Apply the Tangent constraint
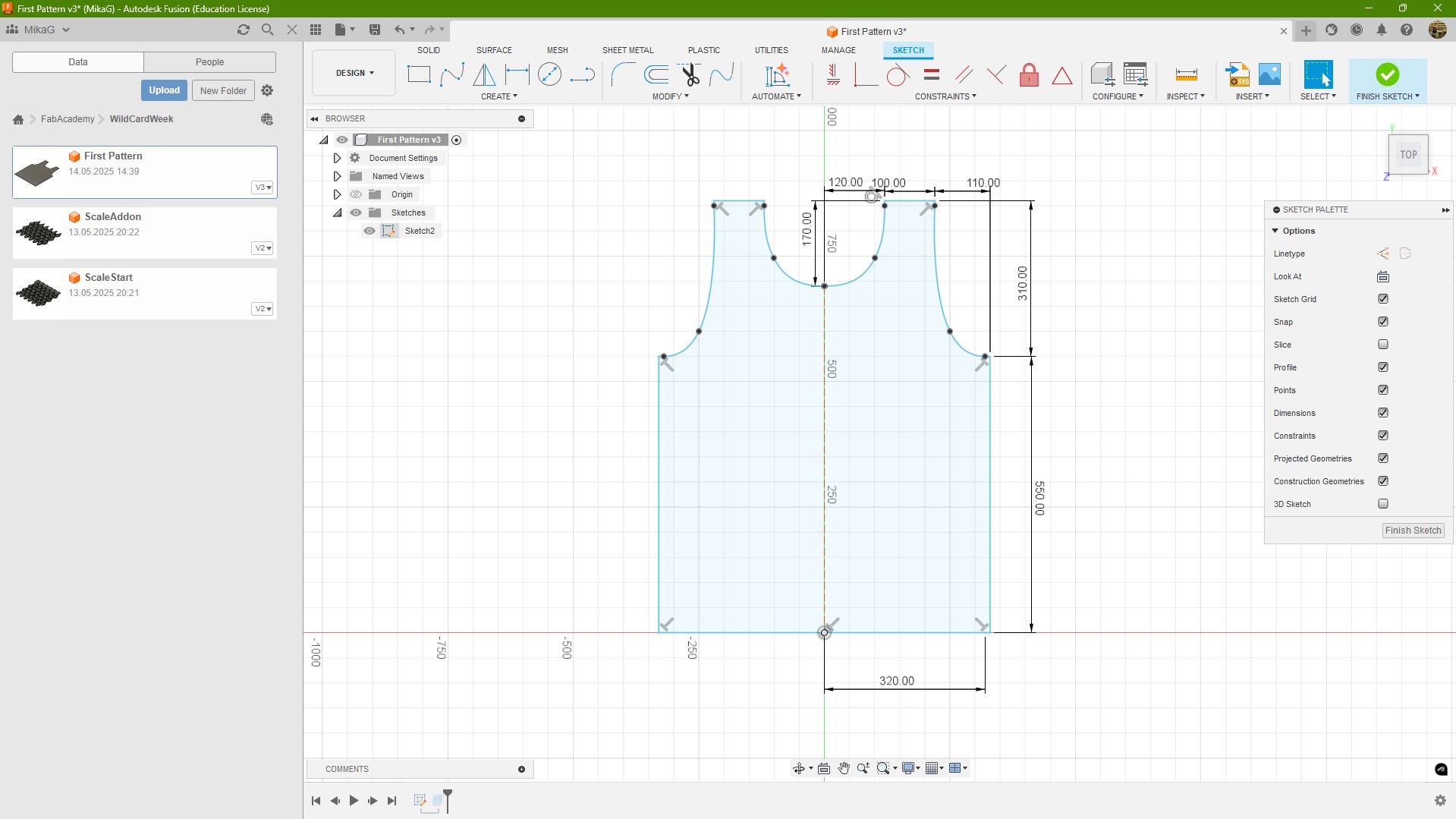This screenshot has height=819, width=1456. coord(898,74)
